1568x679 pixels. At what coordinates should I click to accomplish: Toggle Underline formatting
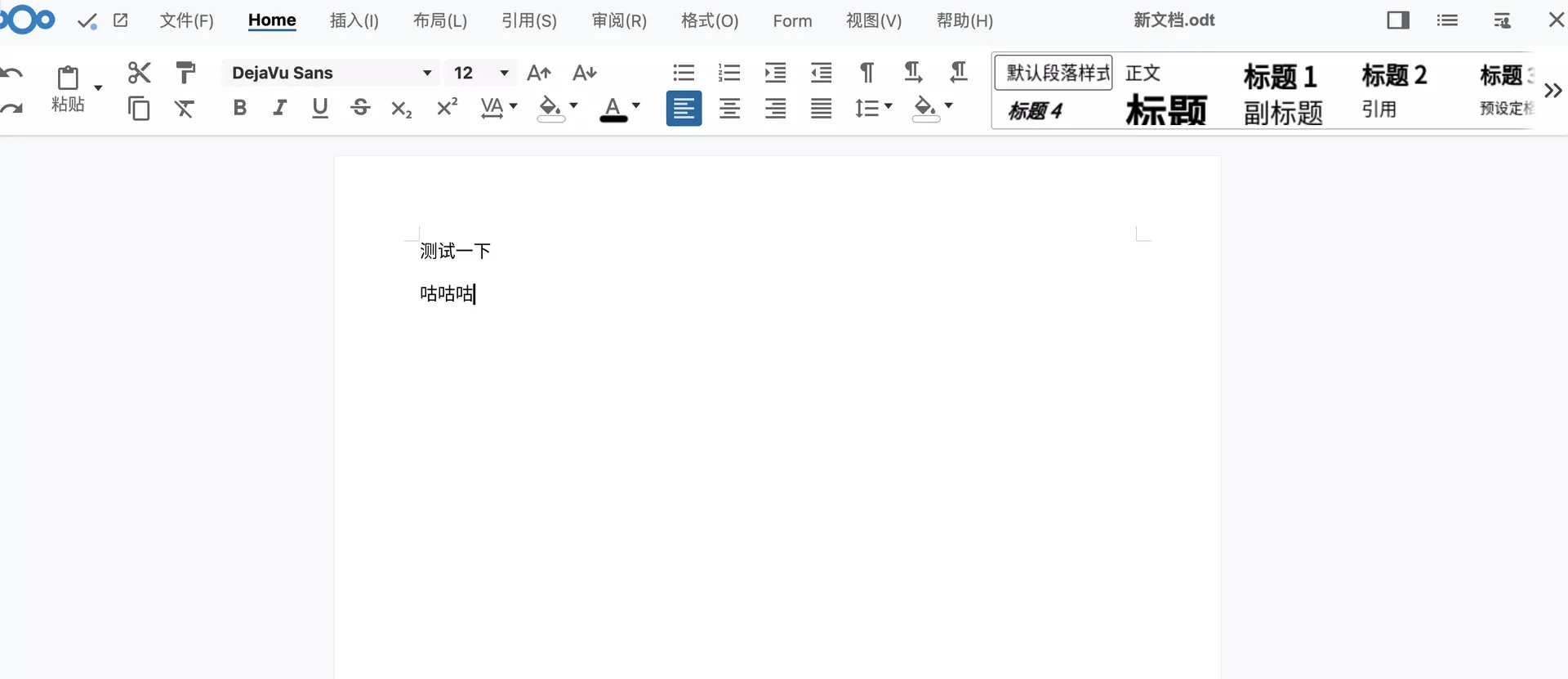click(x=320, y=108)
